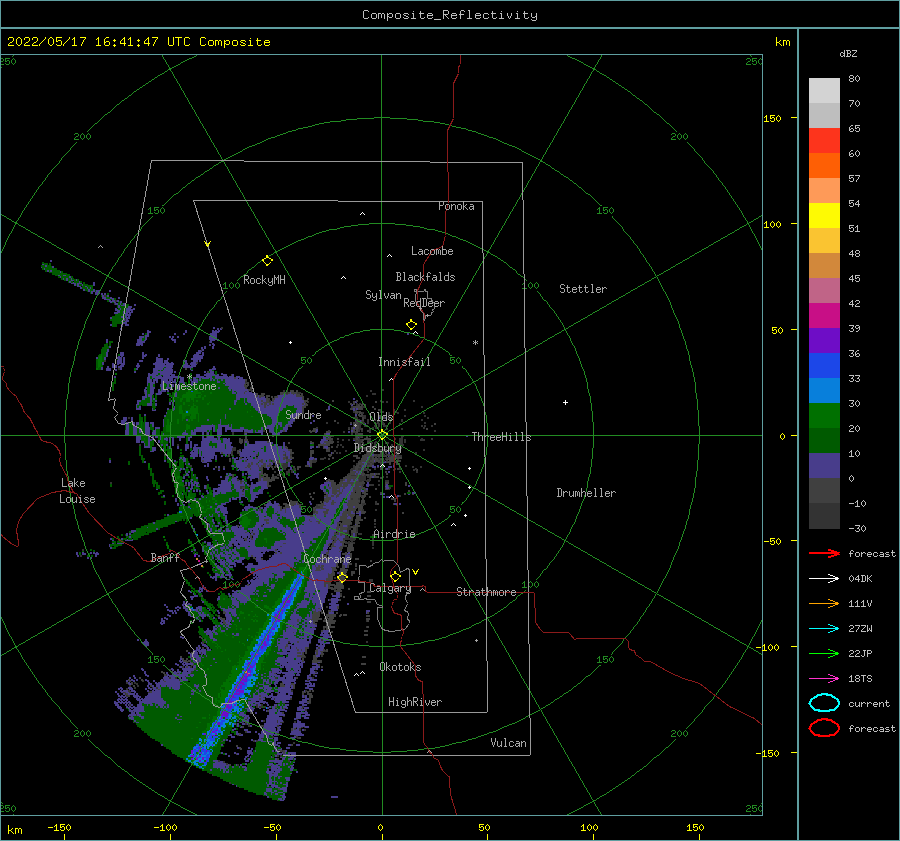Click the 45 dBZ brown-orange color swatch
The height and width of the screenshot is (841, 900).
coord(824,266)
